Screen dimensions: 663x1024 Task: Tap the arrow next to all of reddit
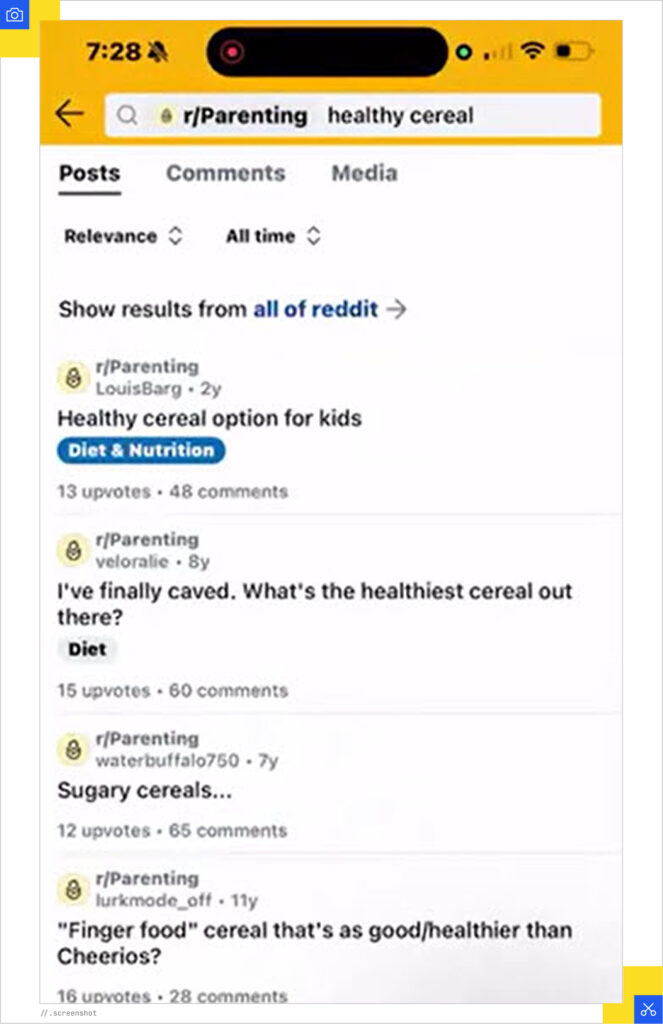pos(397,310)
